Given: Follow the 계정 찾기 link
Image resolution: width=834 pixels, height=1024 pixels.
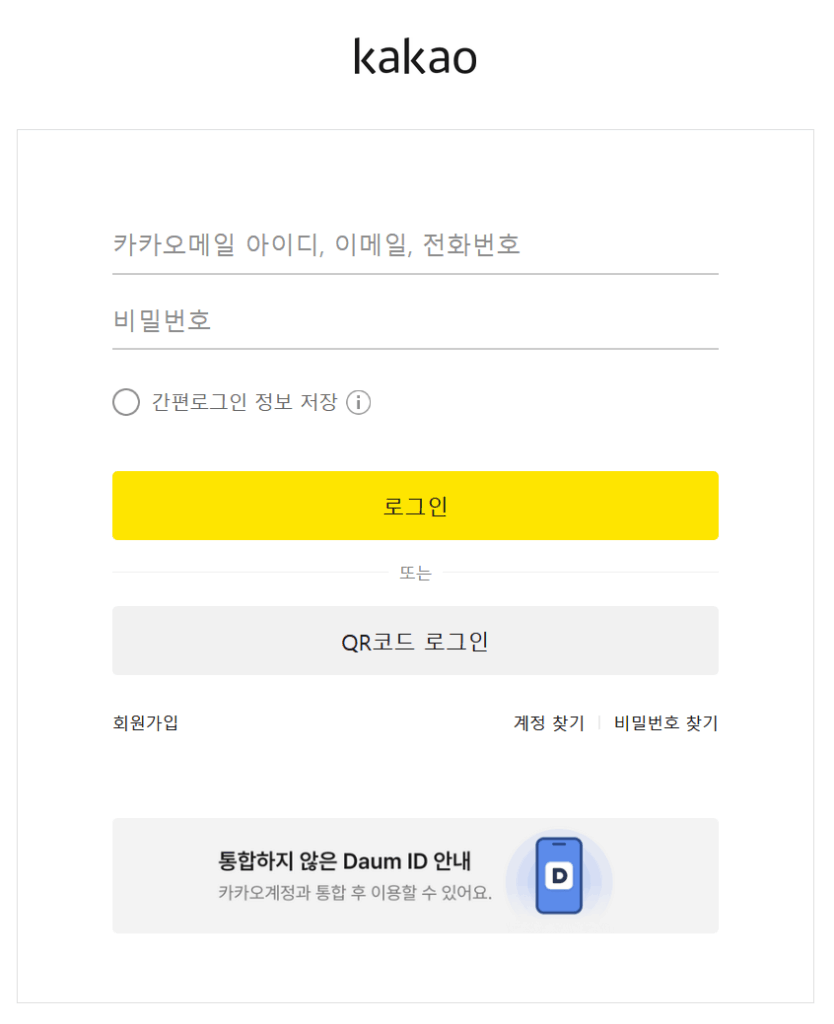Looking at the screenshot, I should pyautogui.click(x=549, y=723).
